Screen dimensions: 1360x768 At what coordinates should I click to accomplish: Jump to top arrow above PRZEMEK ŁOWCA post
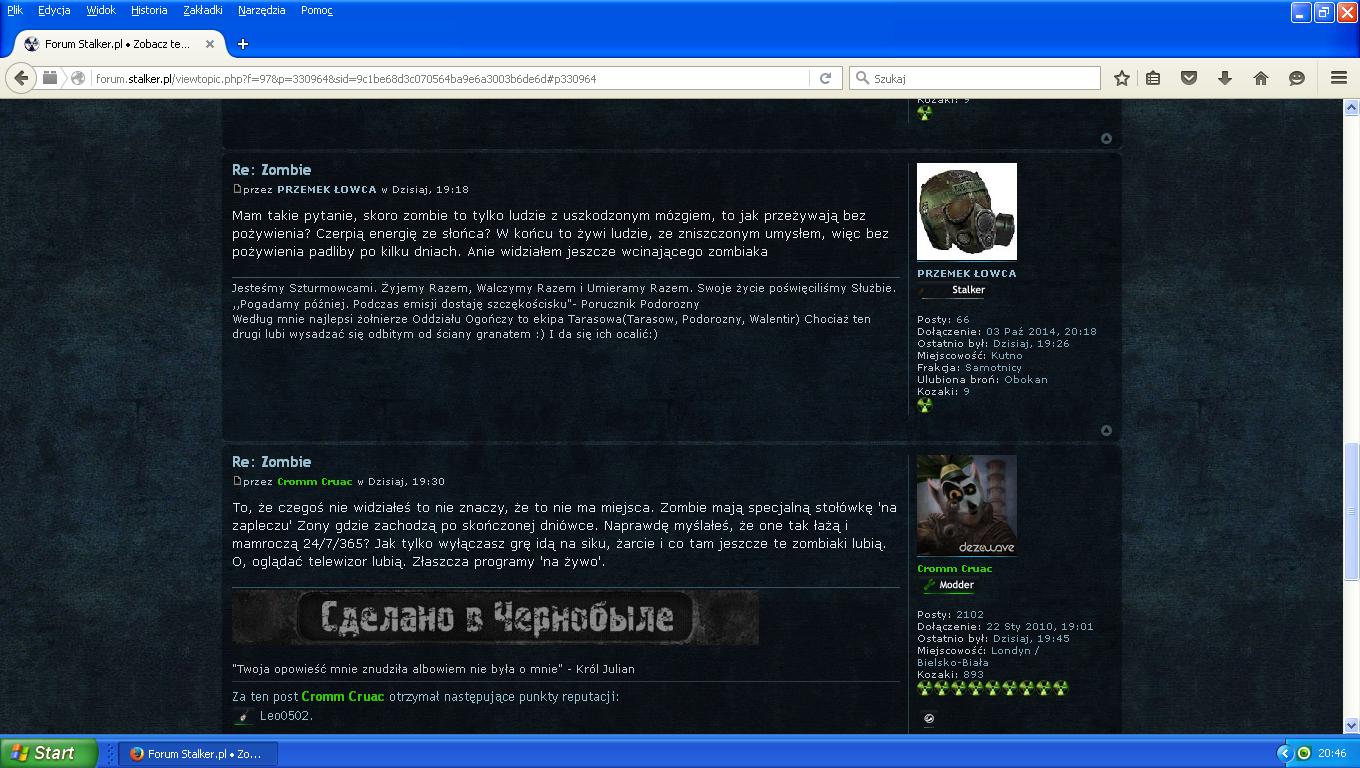1106,138
